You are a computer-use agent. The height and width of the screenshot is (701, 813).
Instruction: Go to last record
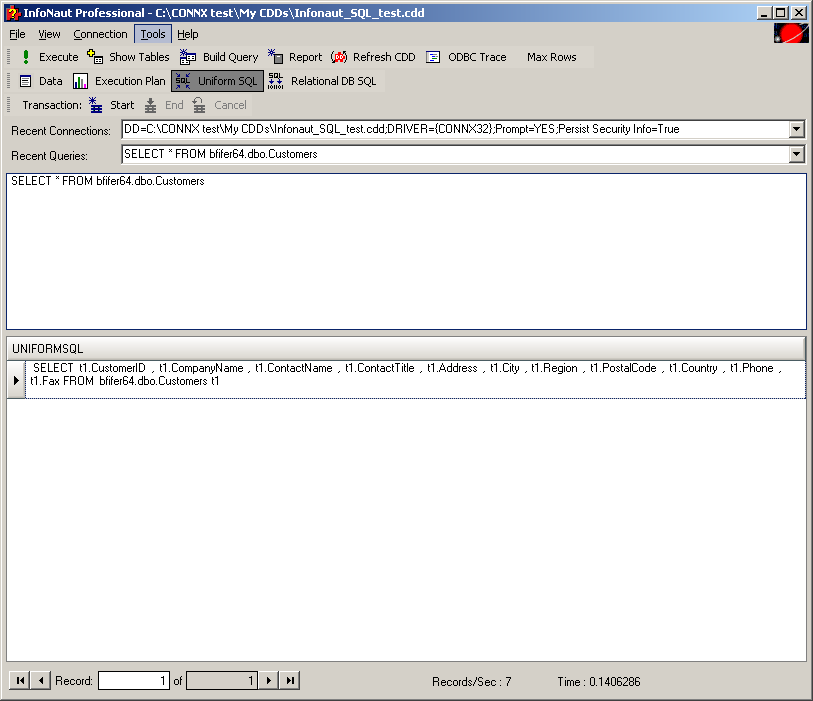290,680
